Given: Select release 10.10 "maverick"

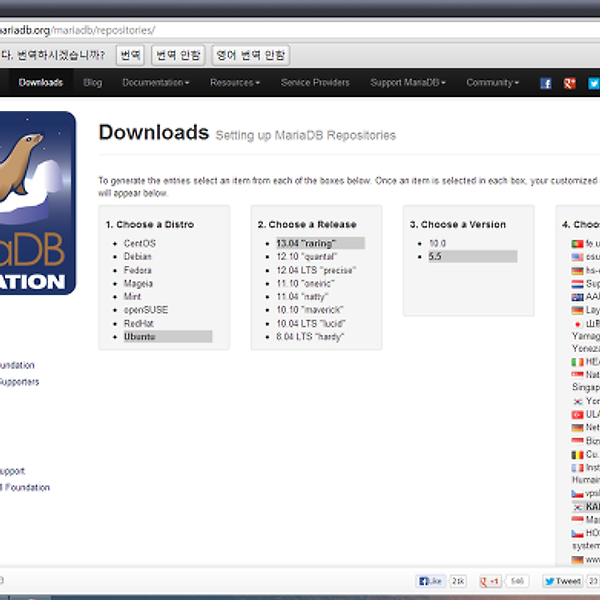Looking at the screenshot, I should coord(310,310).
